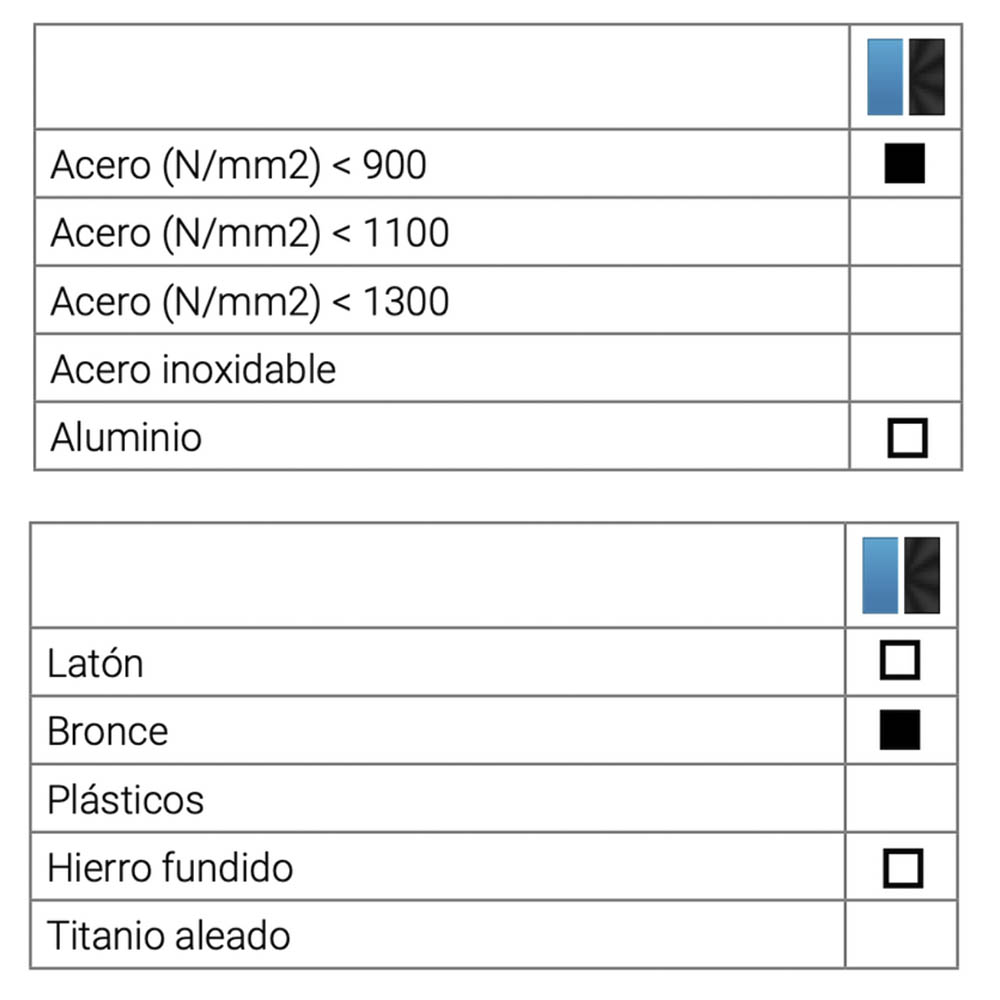
Task: Click the Aluminio label
Action: coord(126,437)
